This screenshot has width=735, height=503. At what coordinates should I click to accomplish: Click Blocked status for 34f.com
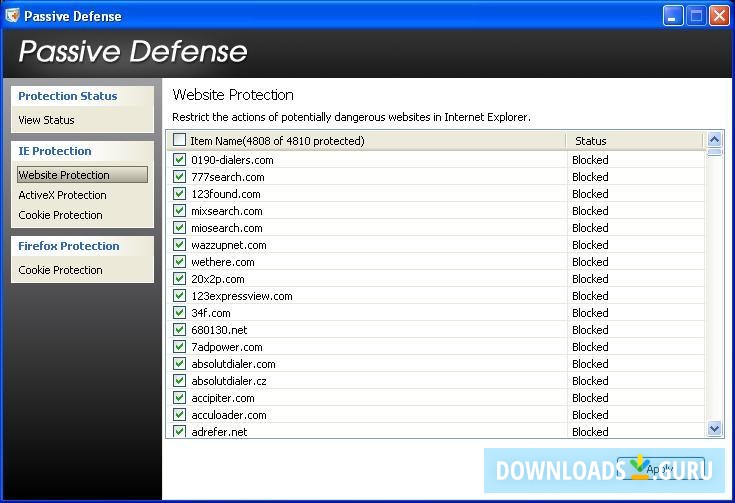click(x=590, y=313)
